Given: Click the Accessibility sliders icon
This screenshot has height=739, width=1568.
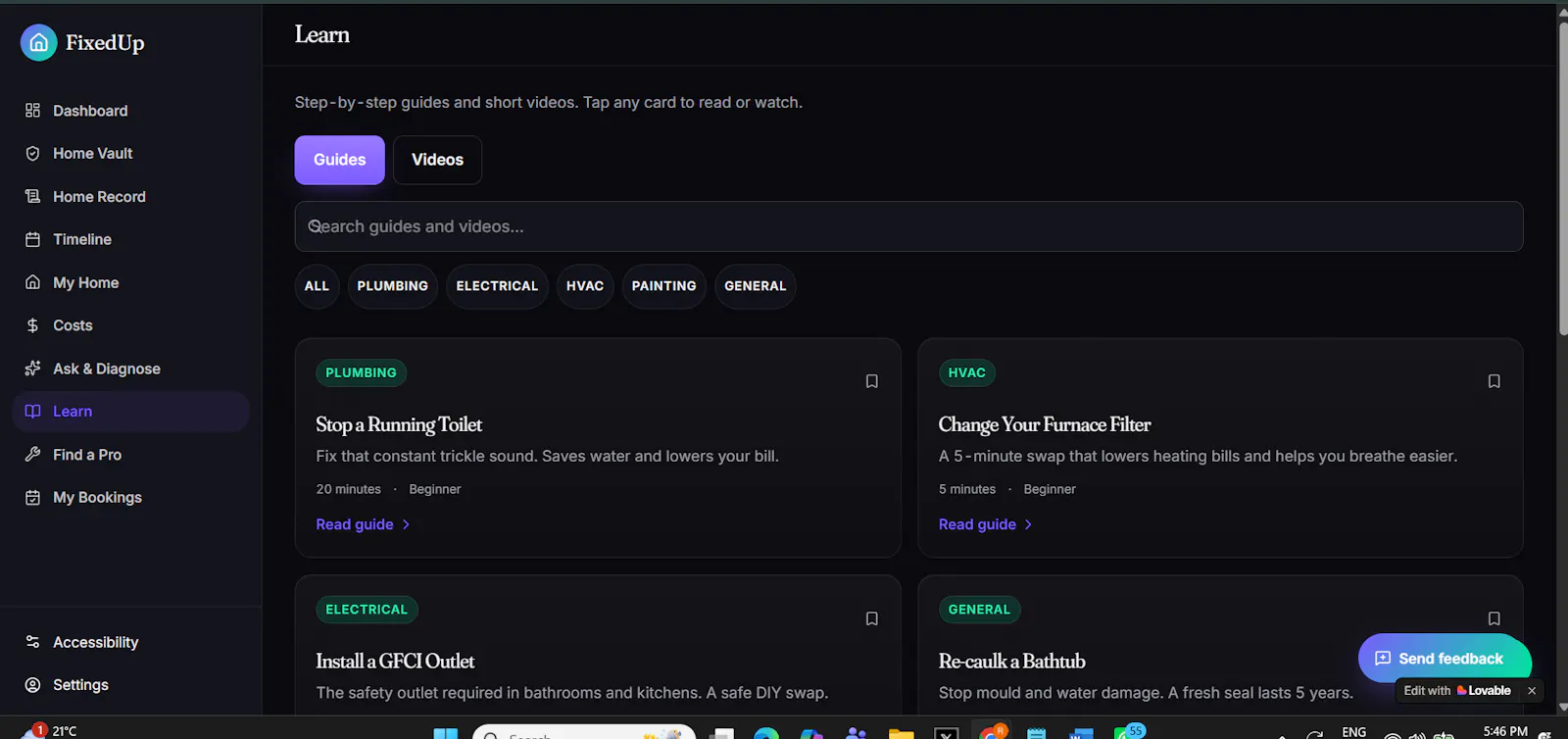Looking at the screenshot, I should [x=32, y=642].
